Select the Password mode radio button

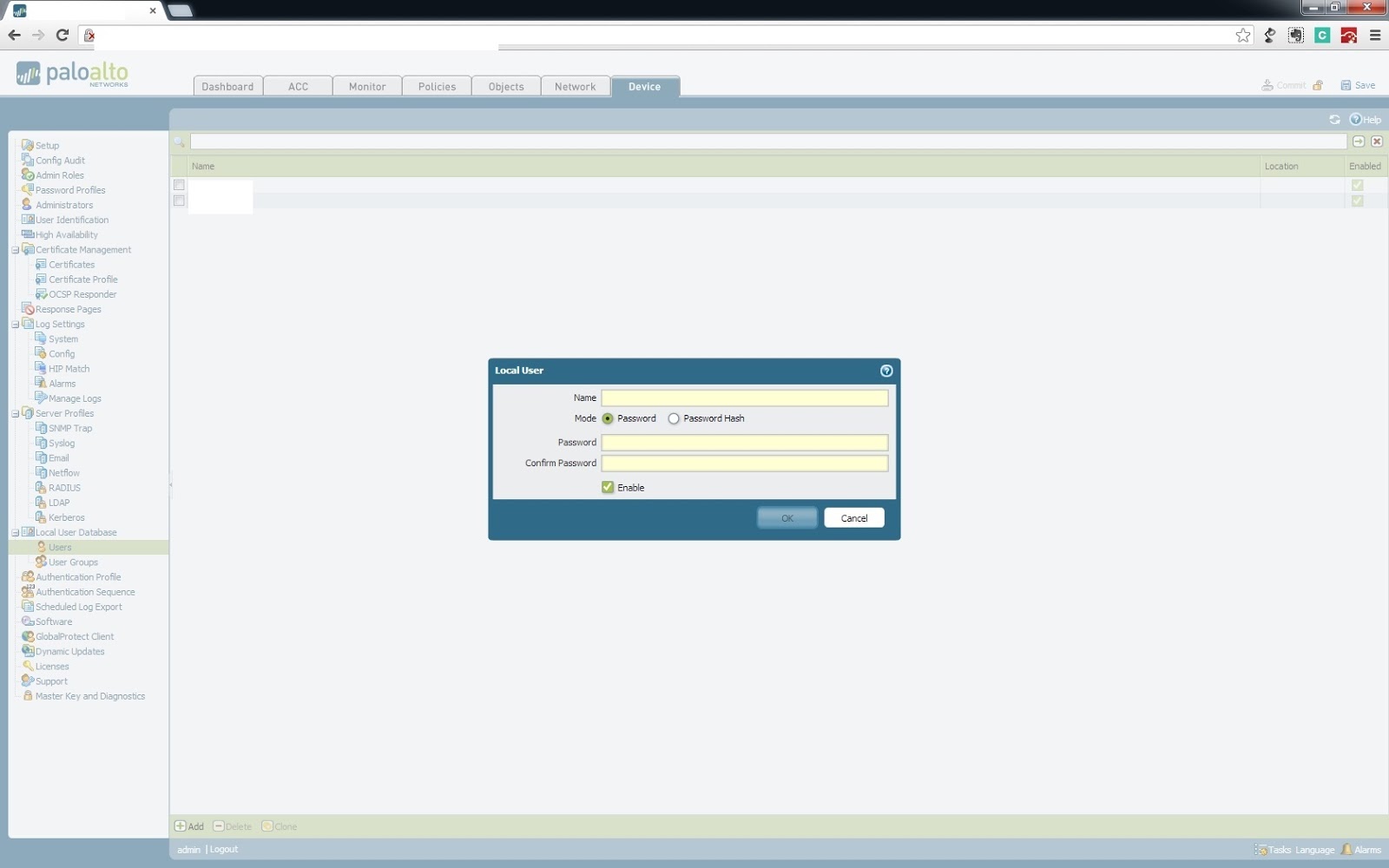609,418
